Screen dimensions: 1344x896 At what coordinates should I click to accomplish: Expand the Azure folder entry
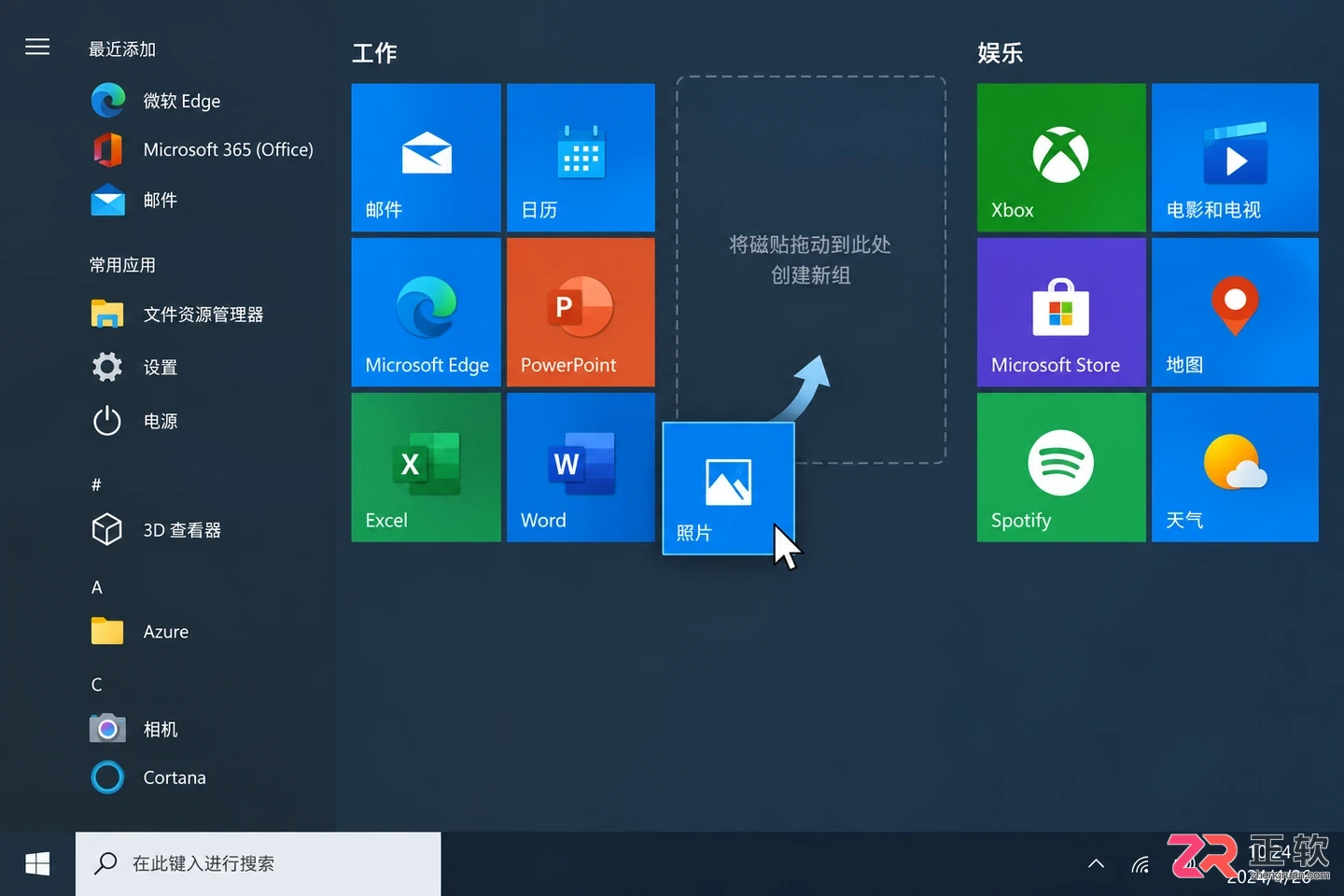pyautogui.click(x=140, y=632)
